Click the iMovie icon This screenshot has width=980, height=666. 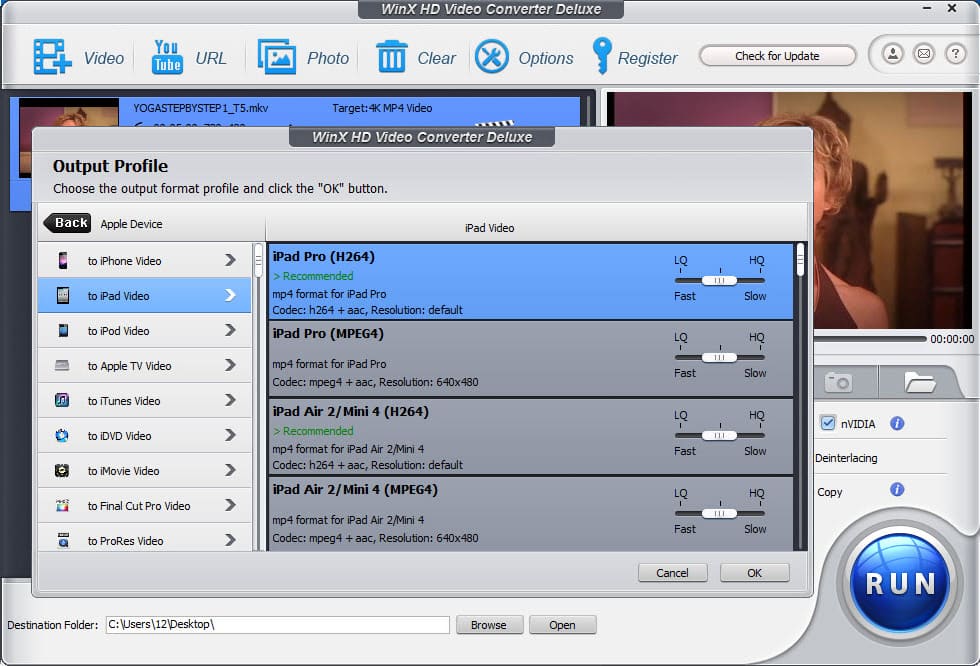click(x=62, y=470)
